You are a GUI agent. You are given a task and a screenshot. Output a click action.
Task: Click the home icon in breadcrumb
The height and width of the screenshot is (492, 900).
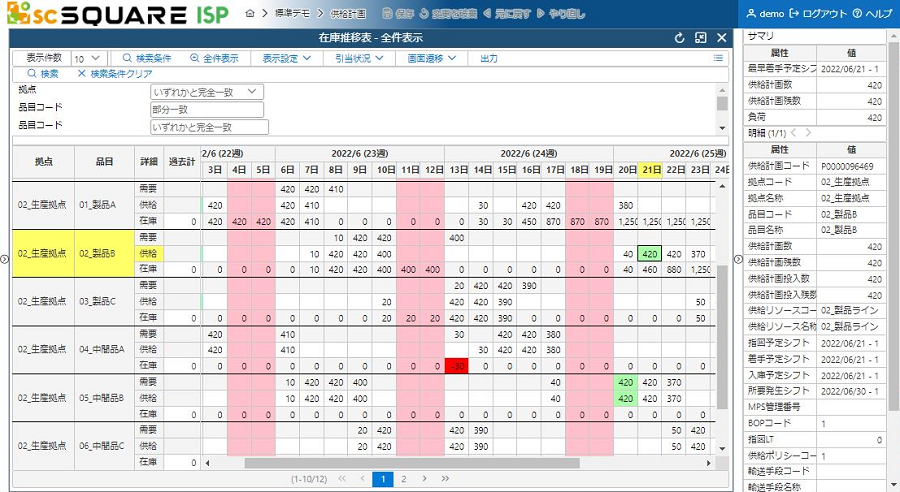pyautogui.click(x=249, y=14)
